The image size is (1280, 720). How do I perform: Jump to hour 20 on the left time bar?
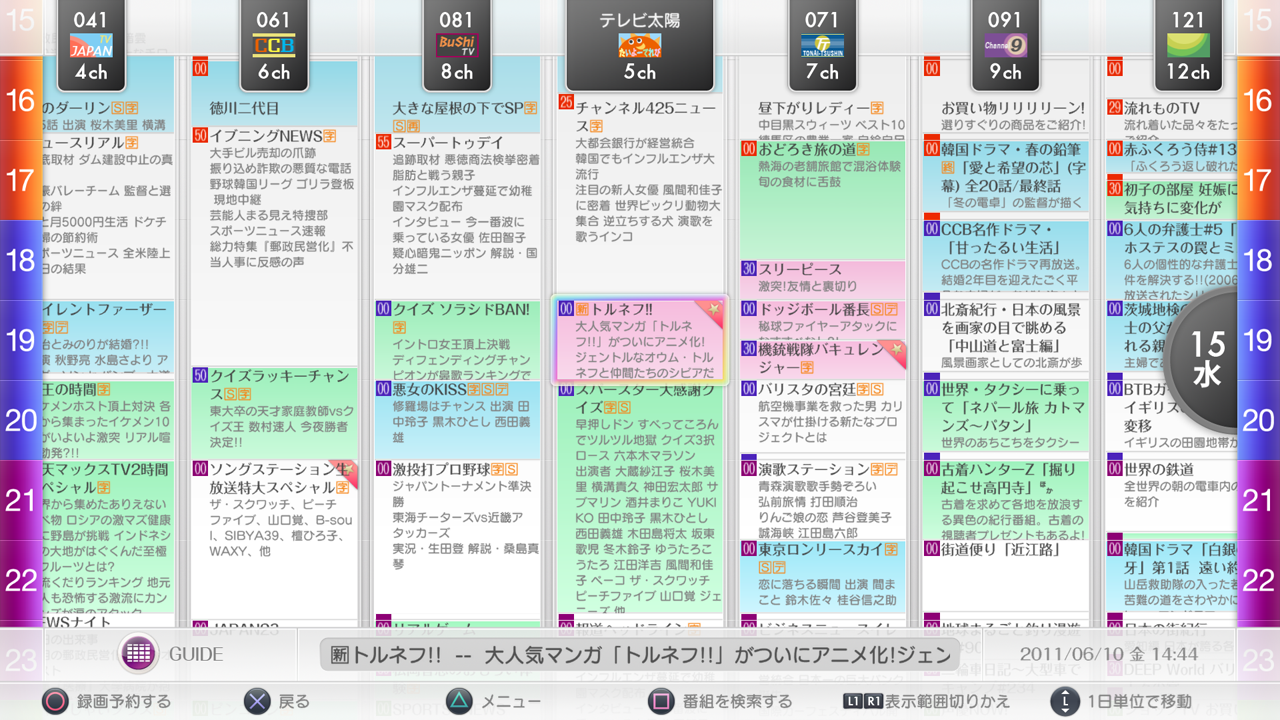point(21,420)
